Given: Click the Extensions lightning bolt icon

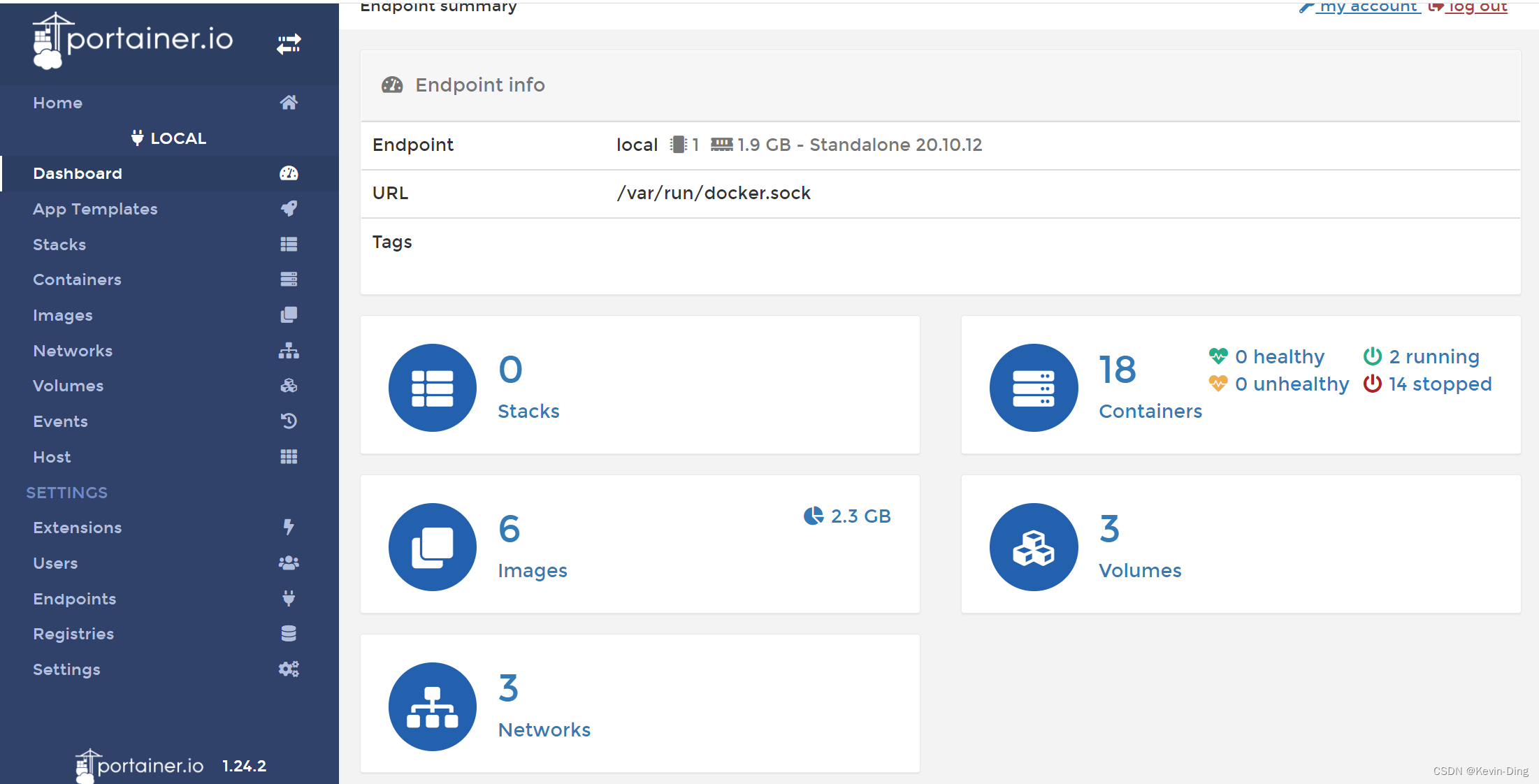Looking at the screenshot, I should pyautogui.click(x=290, y=527).
